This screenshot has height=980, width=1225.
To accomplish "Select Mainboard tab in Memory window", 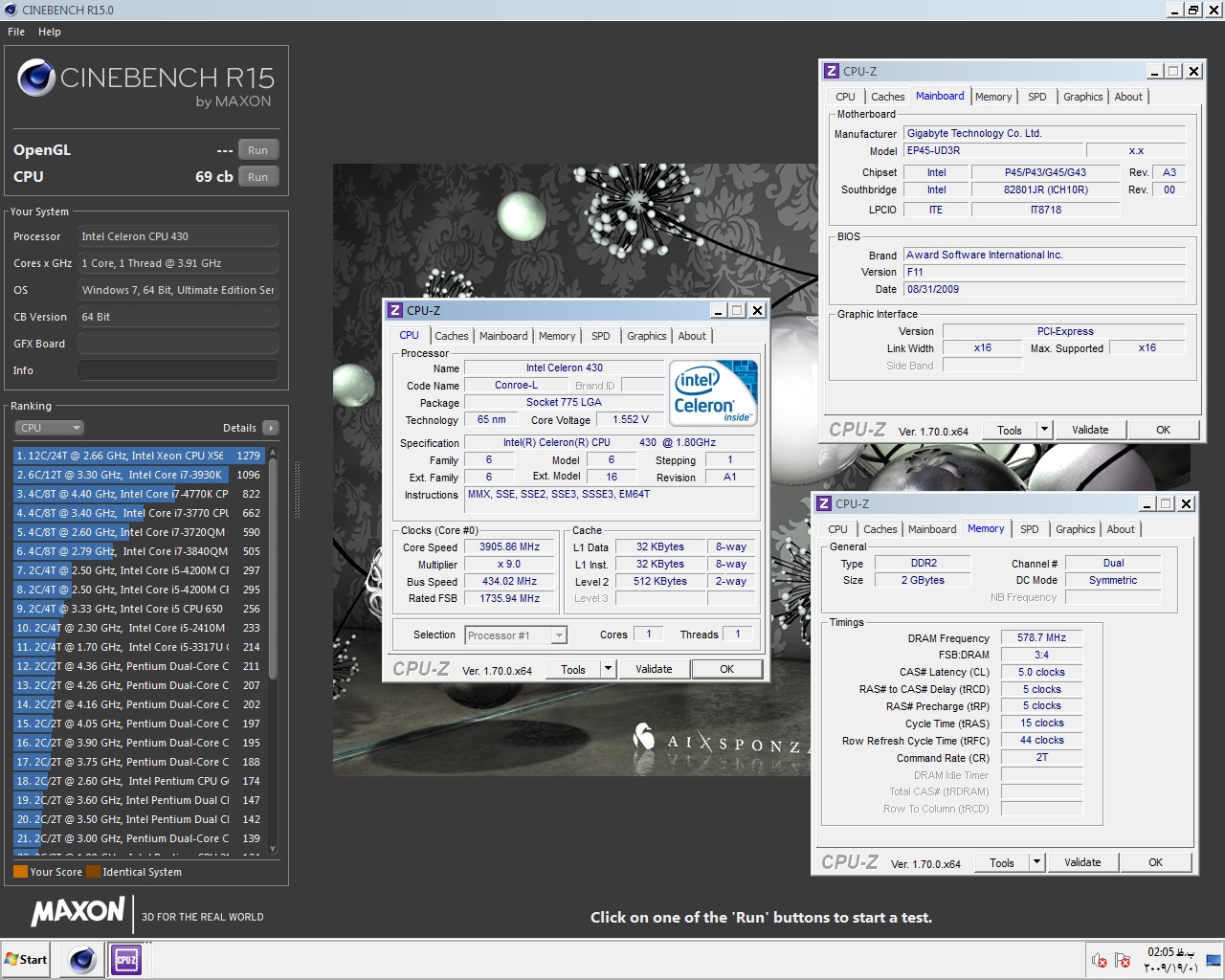I will coord(932,529).
